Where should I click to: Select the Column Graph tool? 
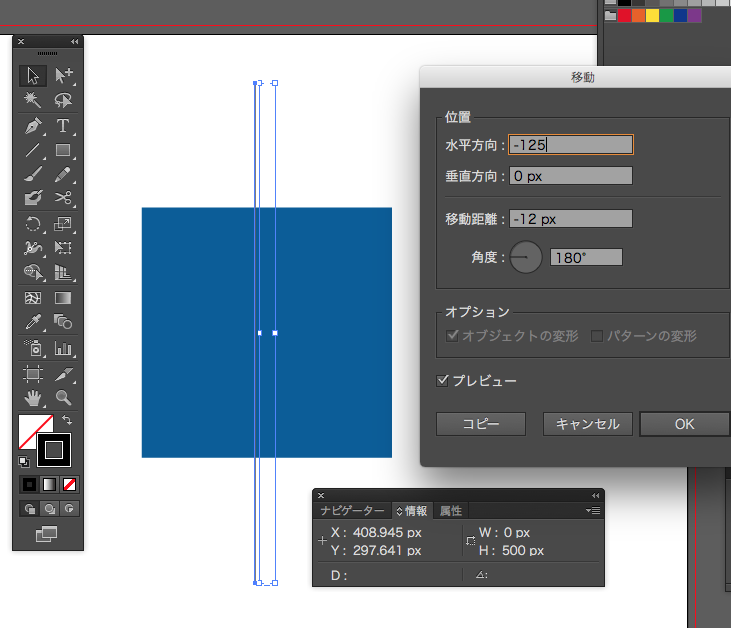click(63, 348)
